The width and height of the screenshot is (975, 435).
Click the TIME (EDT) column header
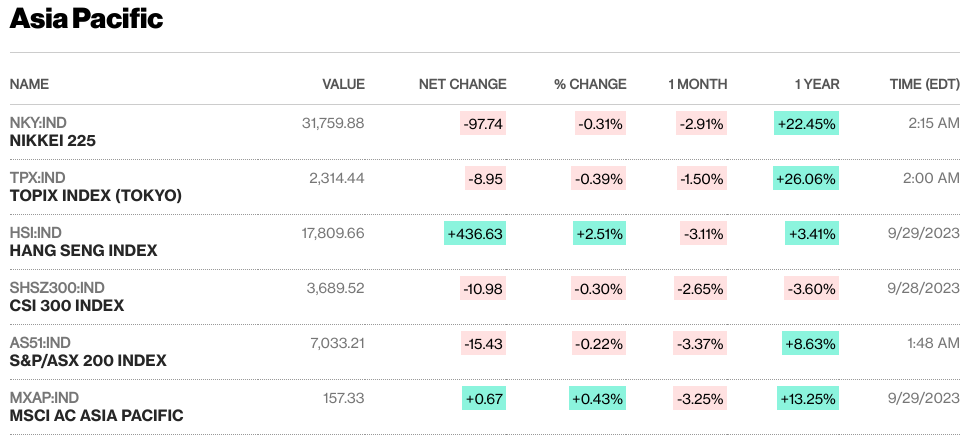(924, 84)
